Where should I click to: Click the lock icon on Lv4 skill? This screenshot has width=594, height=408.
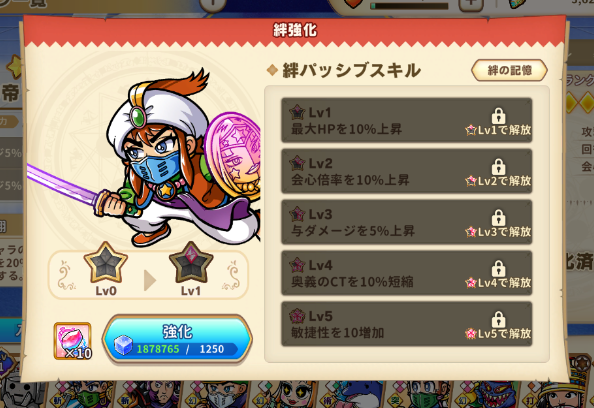tap(499, 269)
